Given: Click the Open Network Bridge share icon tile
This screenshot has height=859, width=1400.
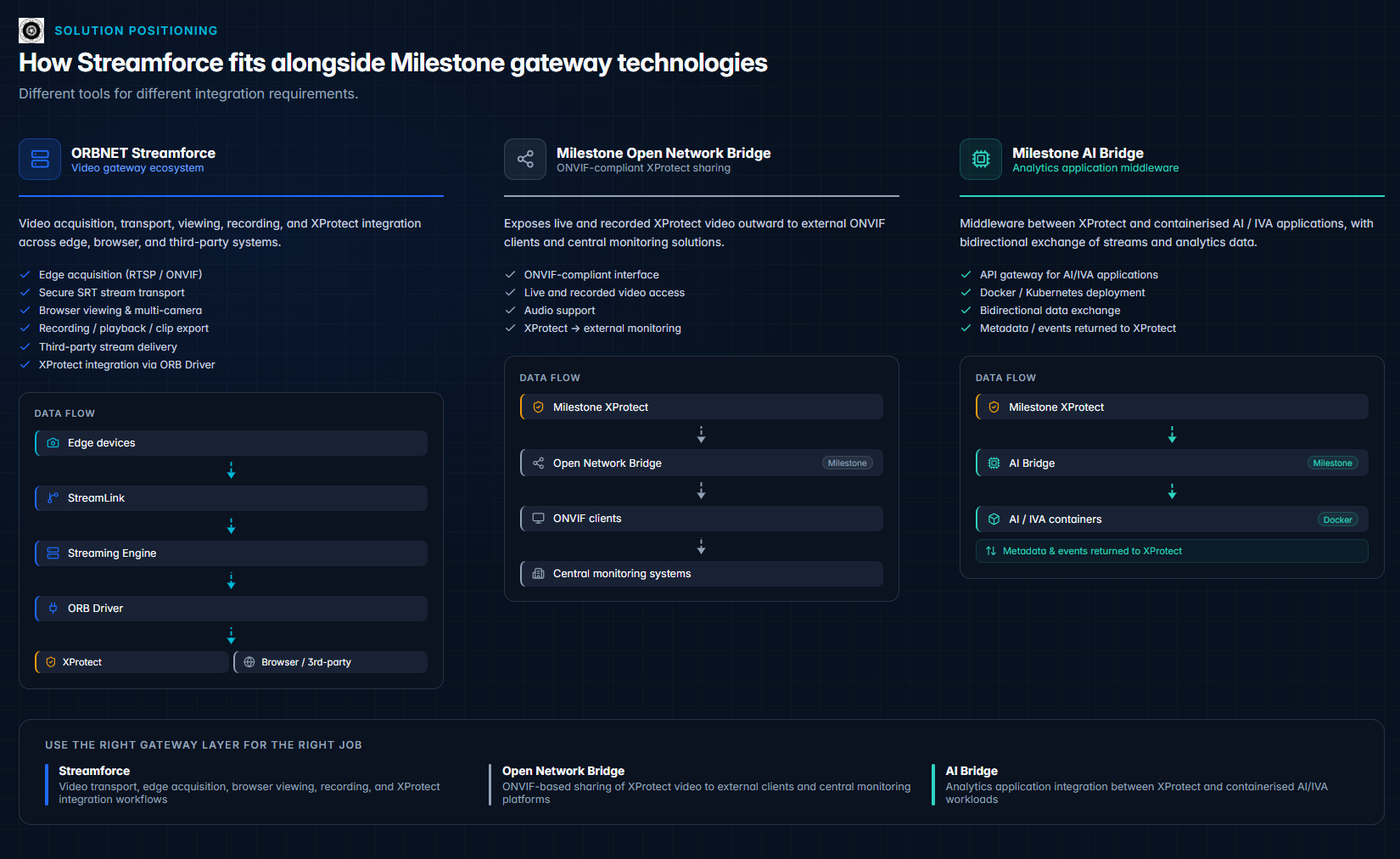Looking at the screenshot, I should coord(525,159).
